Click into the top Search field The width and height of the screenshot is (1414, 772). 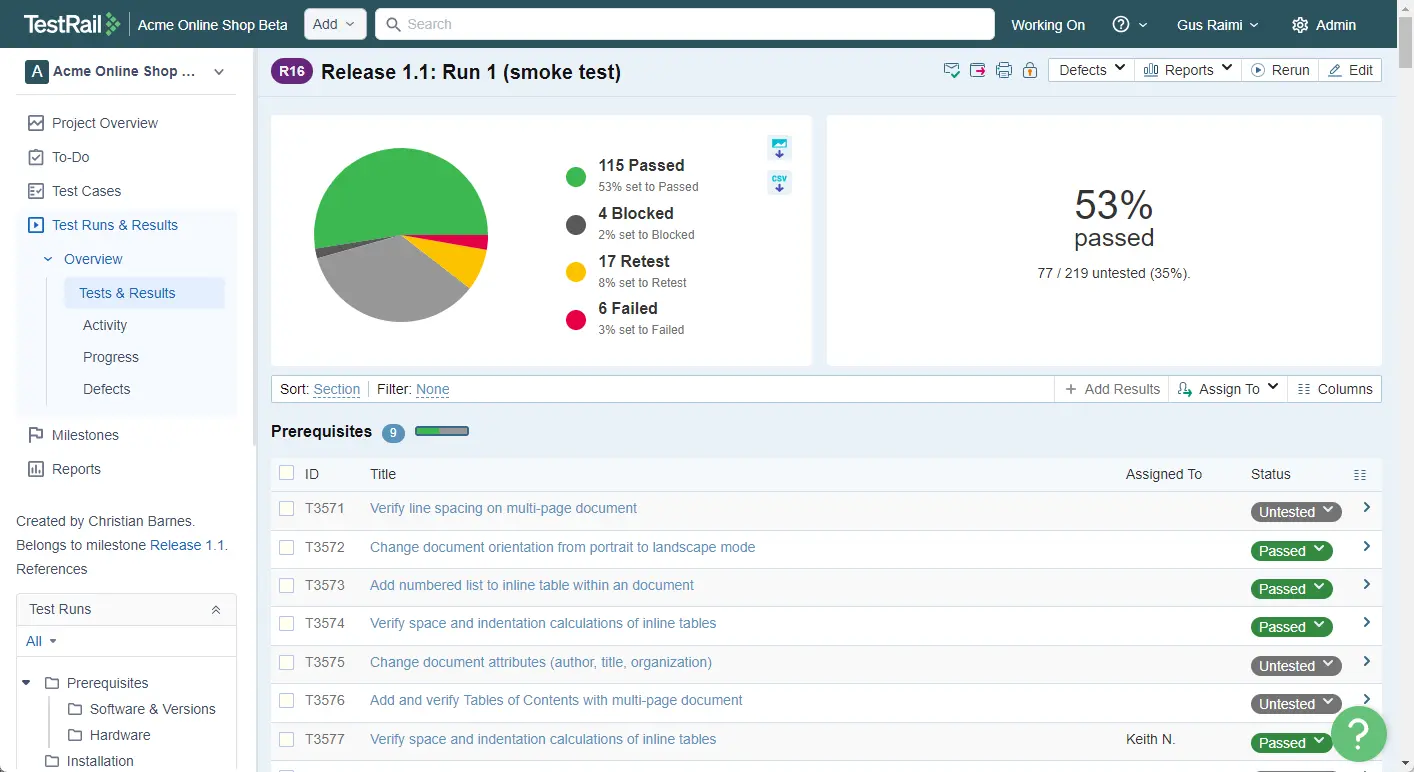685,24
